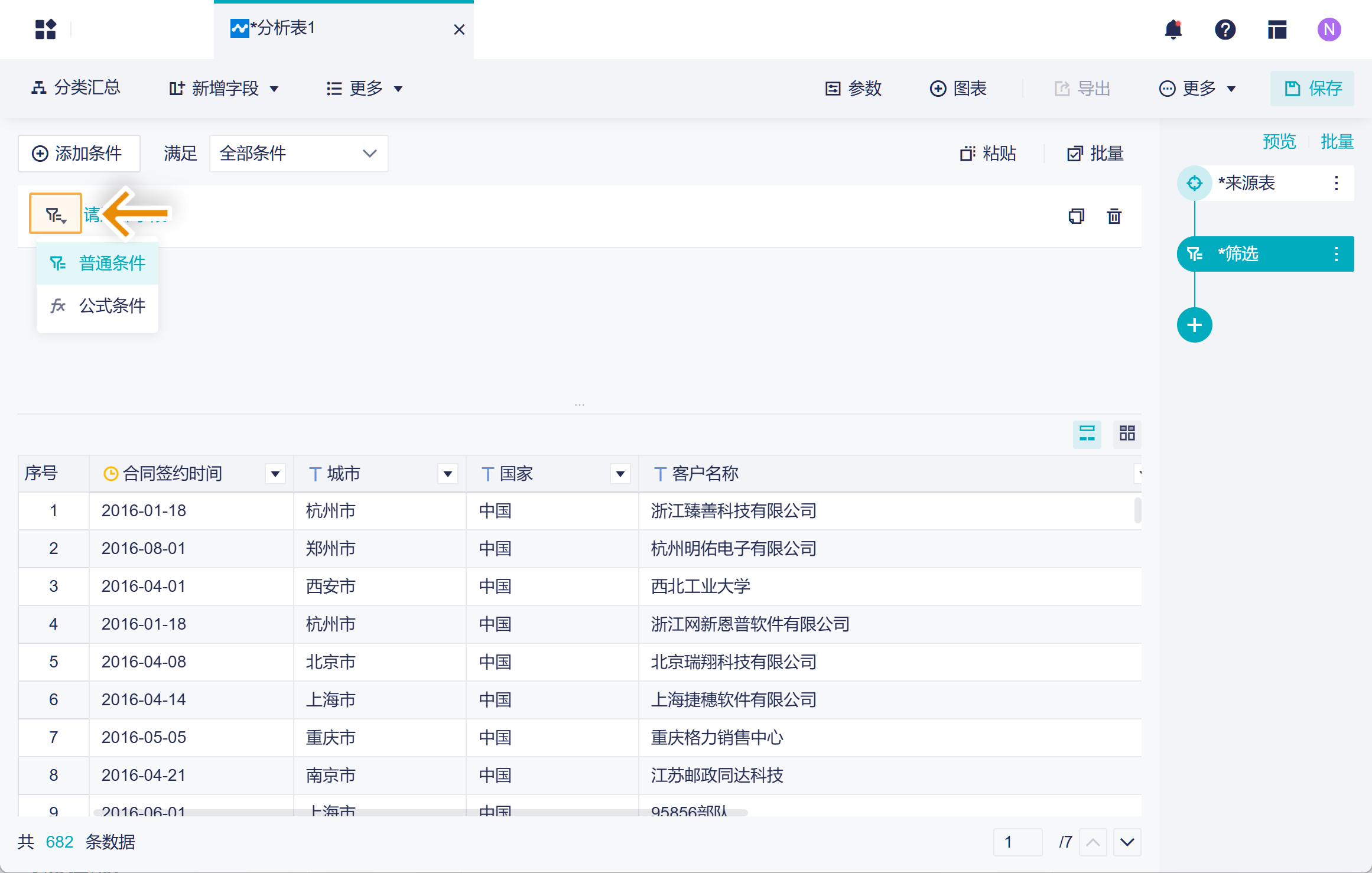Switch to grid card view
Screen dimensions: 1372x873
click(x=1127, y=434)
